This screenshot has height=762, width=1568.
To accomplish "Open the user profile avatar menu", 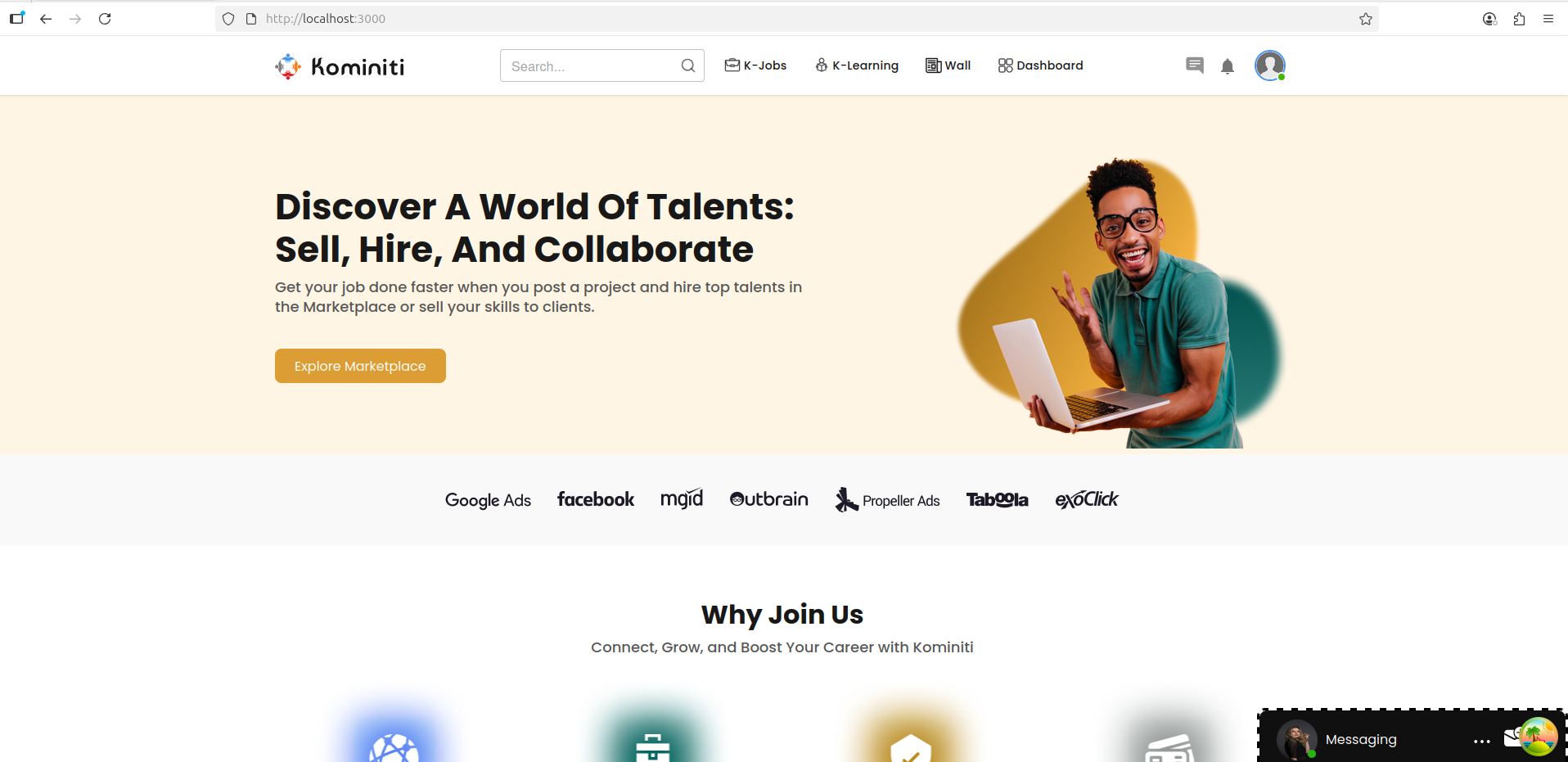I will pyautogui.click(x=1270, y=65).
